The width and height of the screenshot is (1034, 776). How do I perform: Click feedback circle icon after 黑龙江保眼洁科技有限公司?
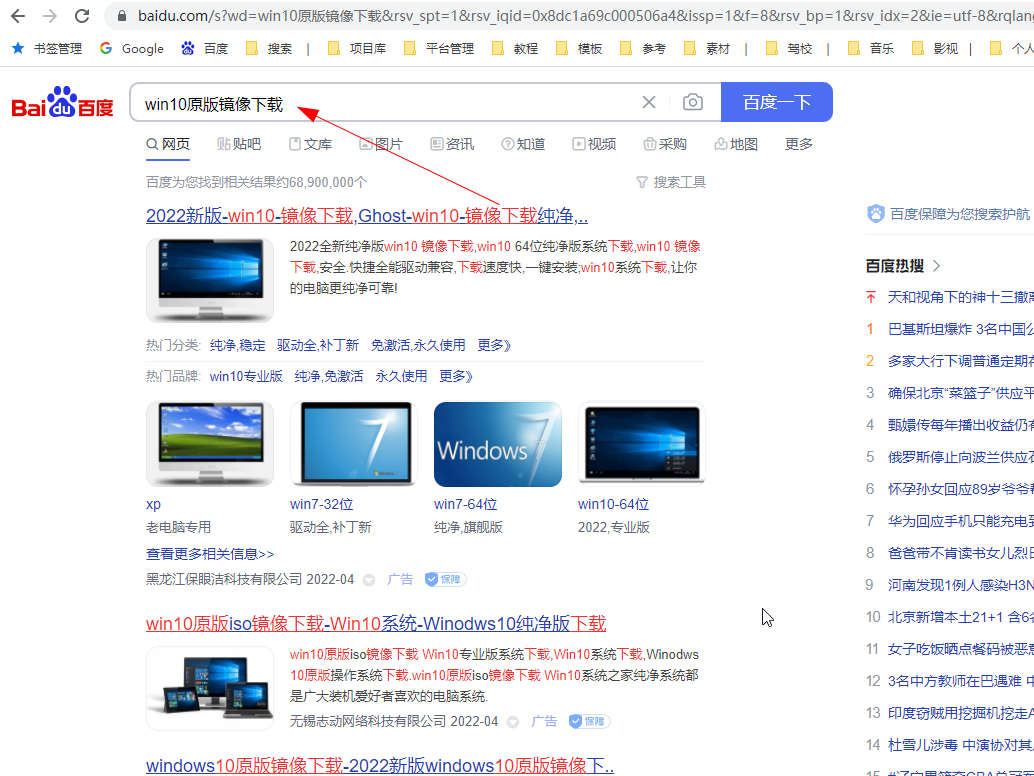[369, 580]
